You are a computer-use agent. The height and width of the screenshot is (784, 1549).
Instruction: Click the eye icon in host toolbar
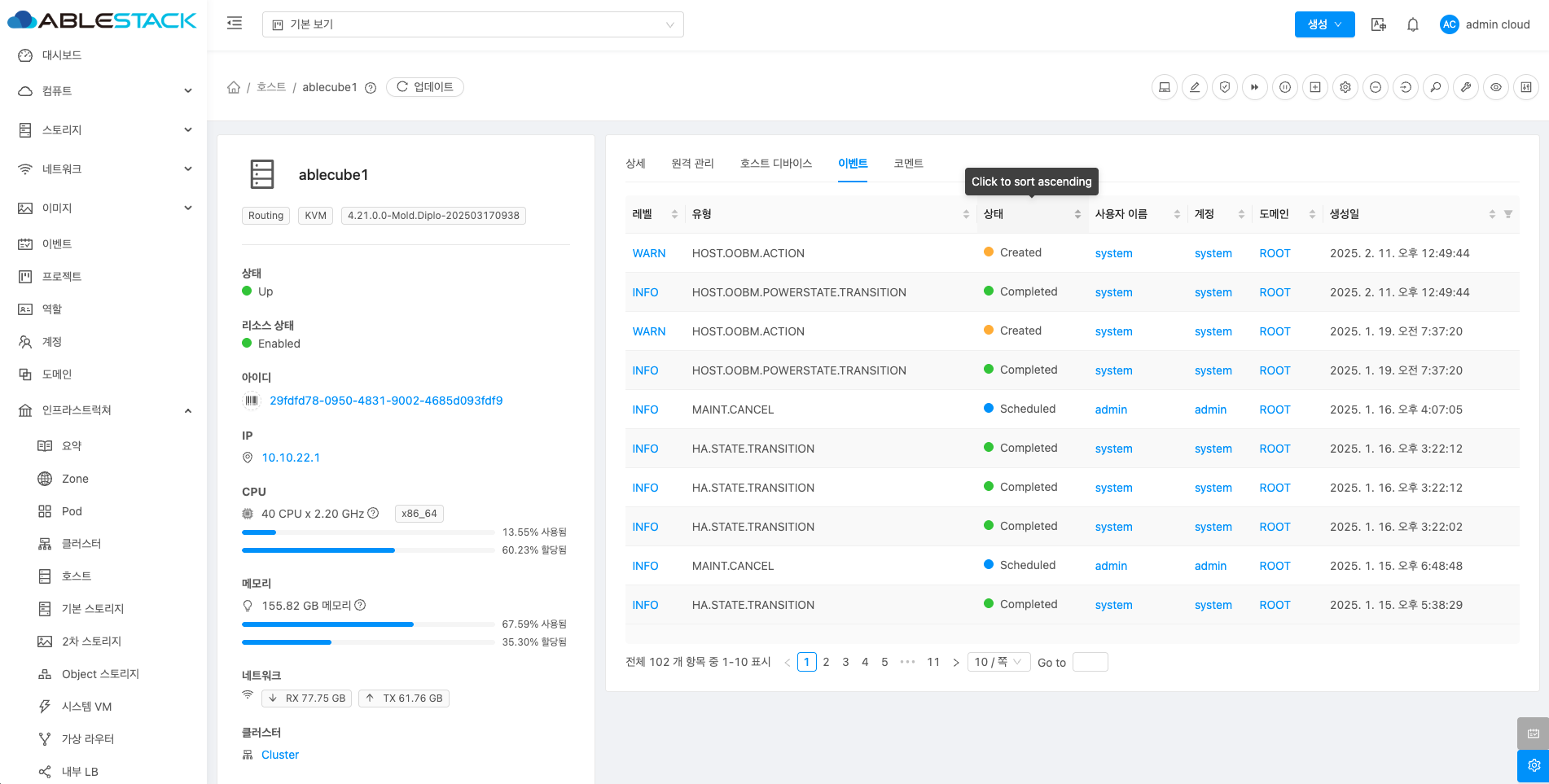[x=1496, y=87]
